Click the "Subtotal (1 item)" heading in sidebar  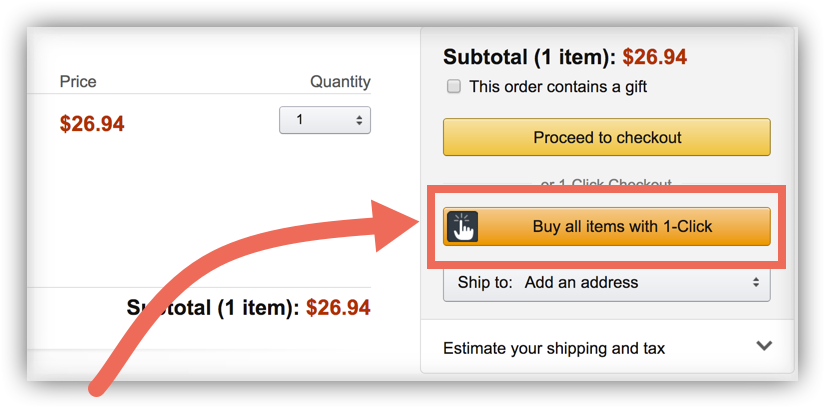[529, 57]
